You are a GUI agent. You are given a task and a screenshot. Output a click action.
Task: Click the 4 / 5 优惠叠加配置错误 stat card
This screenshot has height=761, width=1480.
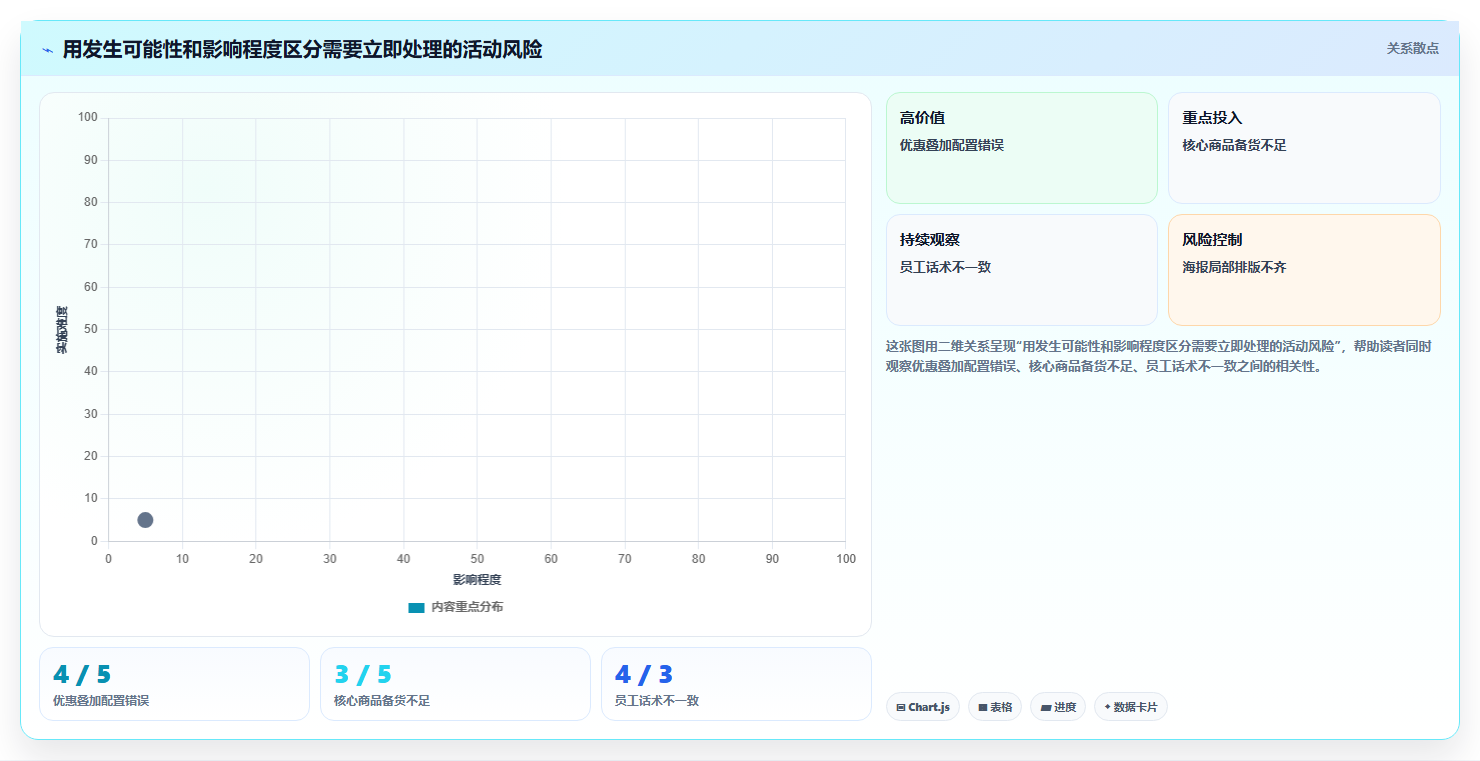174,684
